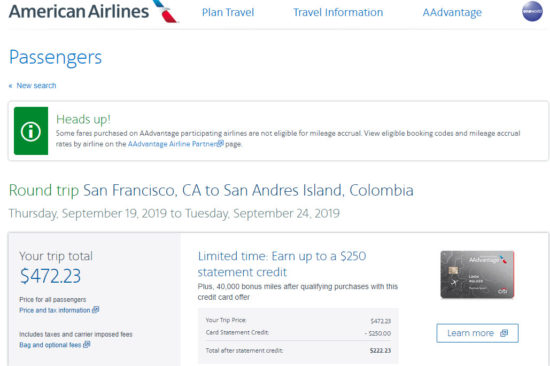
Task: Click the external-link icon inside Learn more button
Action: [504, 333]
